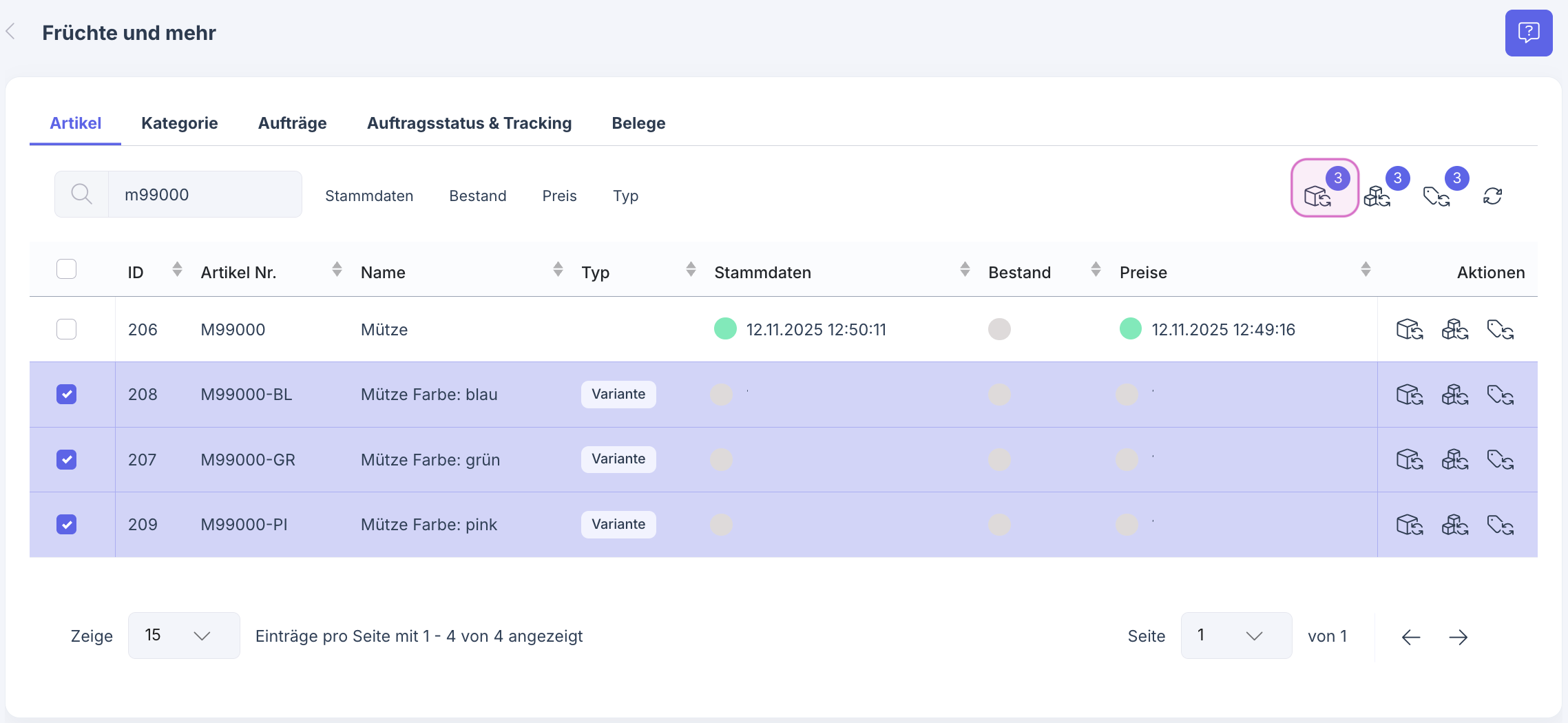Image resolution: width=1568 pixels, height=723 pixels.
Task: Click the Stammdaten filter link
Action: click(369, 196)
